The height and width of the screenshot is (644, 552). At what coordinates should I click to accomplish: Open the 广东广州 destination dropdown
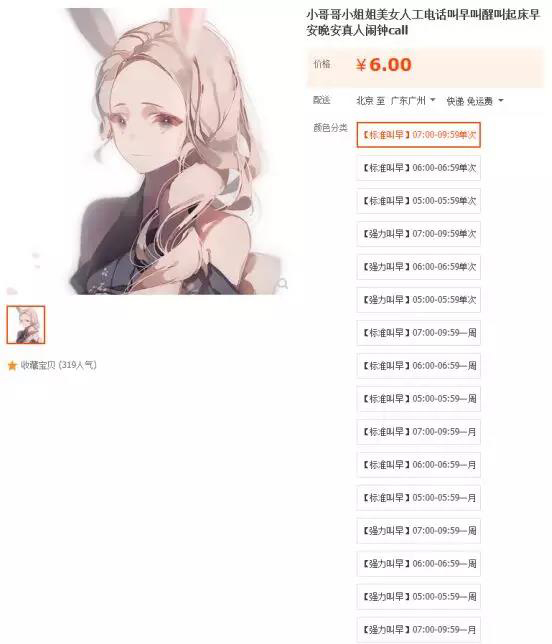[x=412, y=100]
